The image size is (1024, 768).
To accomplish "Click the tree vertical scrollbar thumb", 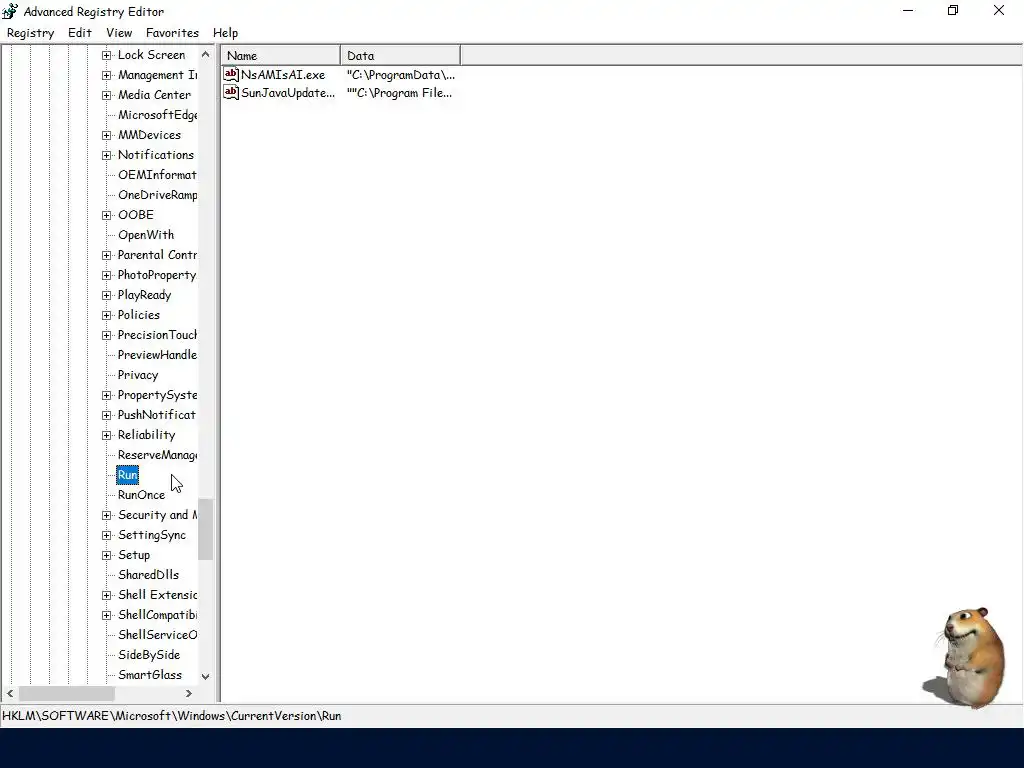I will [206, 530].
